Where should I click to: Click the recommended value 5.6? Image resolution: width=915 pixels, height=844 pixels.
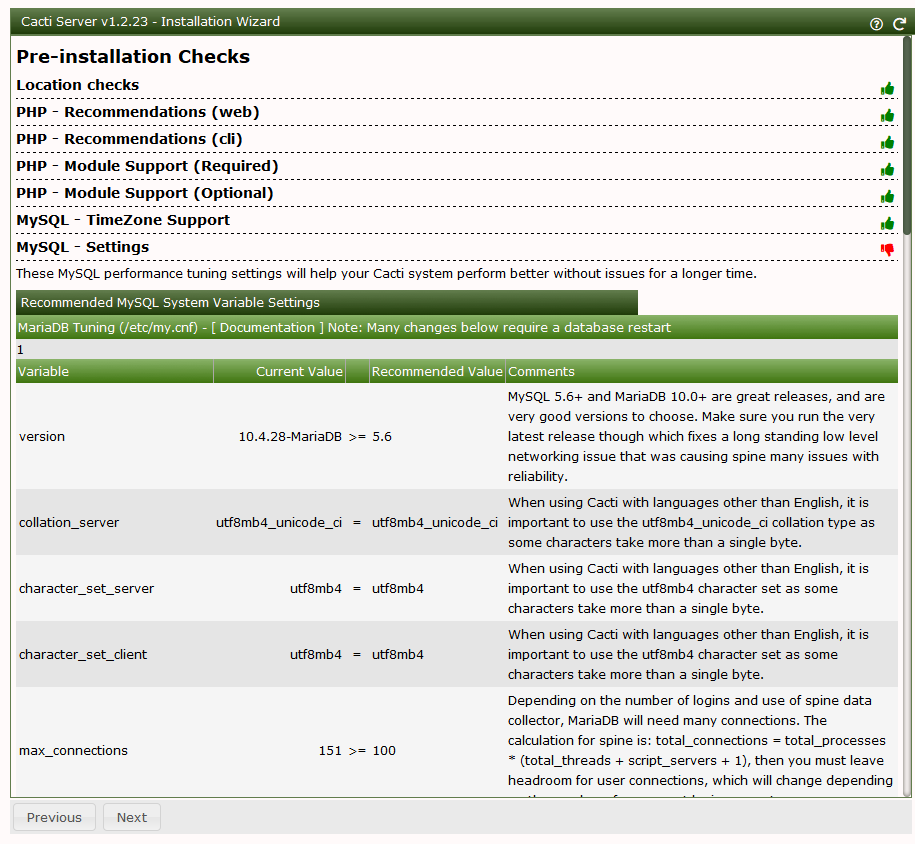382,437
